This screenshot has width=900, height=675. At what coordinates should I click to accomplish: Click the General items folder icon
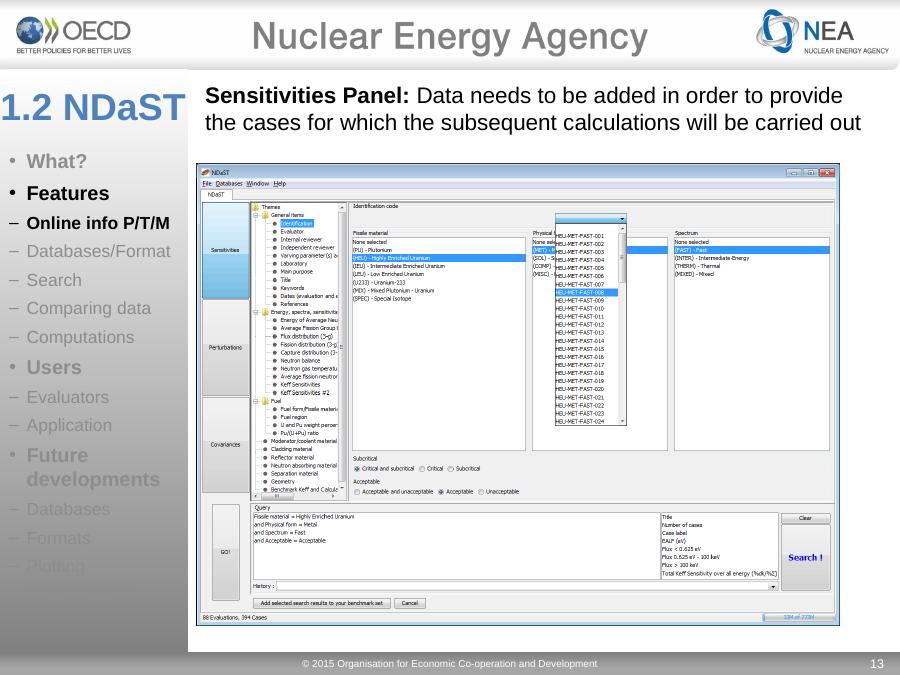click(264, 215)
